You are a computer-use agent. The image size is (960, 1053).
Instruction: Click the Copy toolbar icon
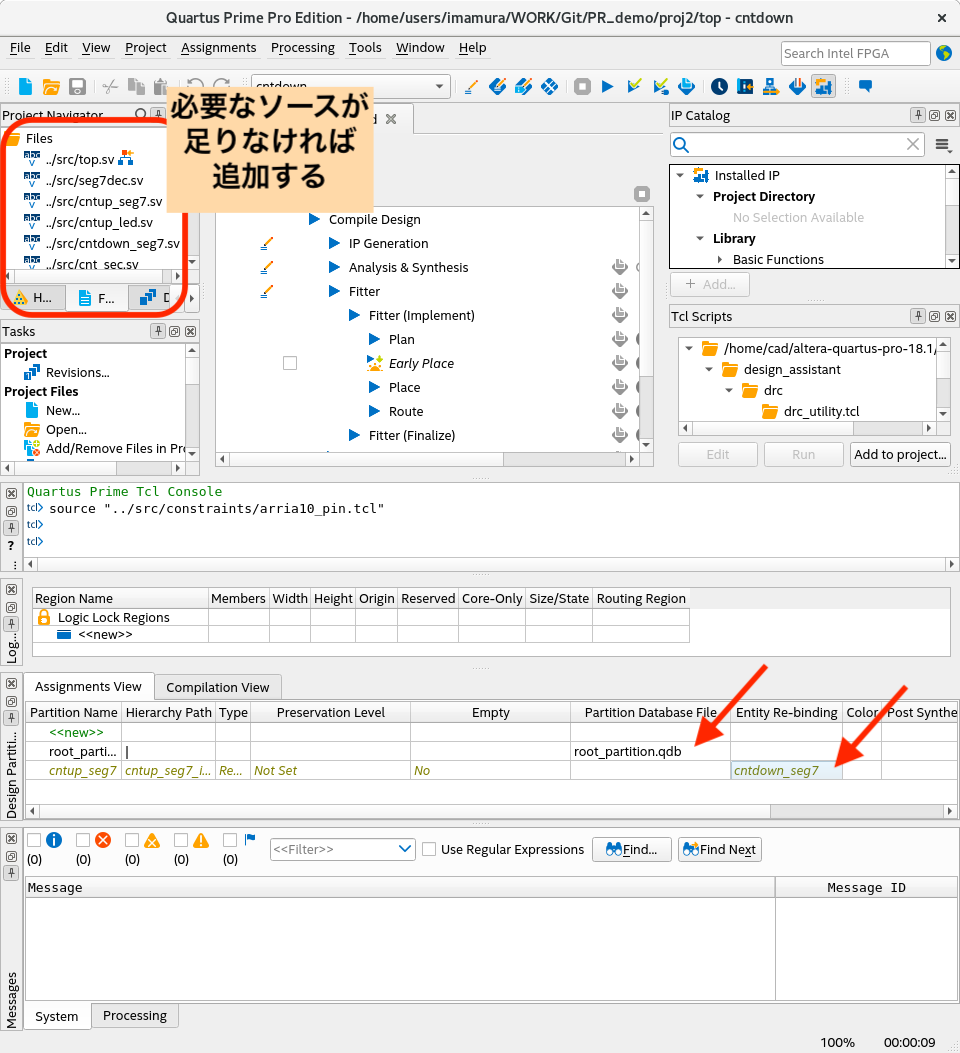click(x=136, y=86)
